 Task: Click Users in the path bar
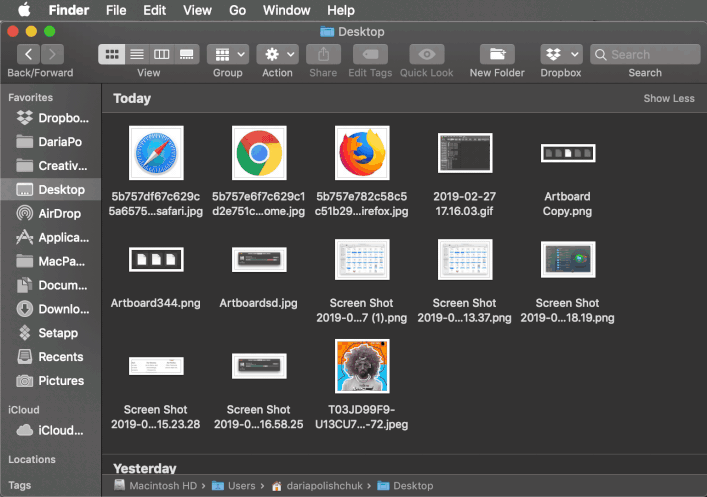234,486
